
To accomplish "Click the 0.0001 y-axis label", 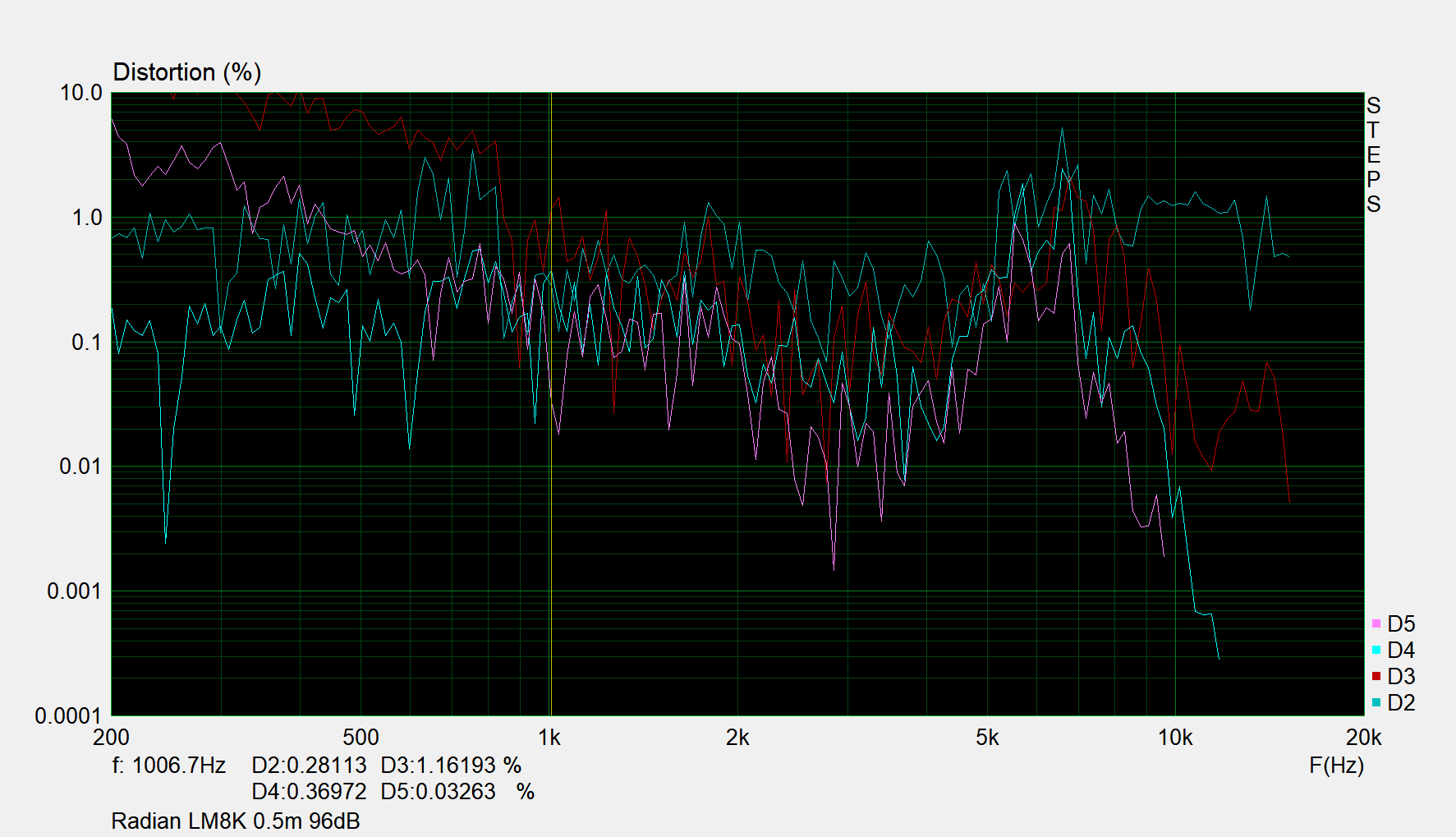I will (68, 716).
